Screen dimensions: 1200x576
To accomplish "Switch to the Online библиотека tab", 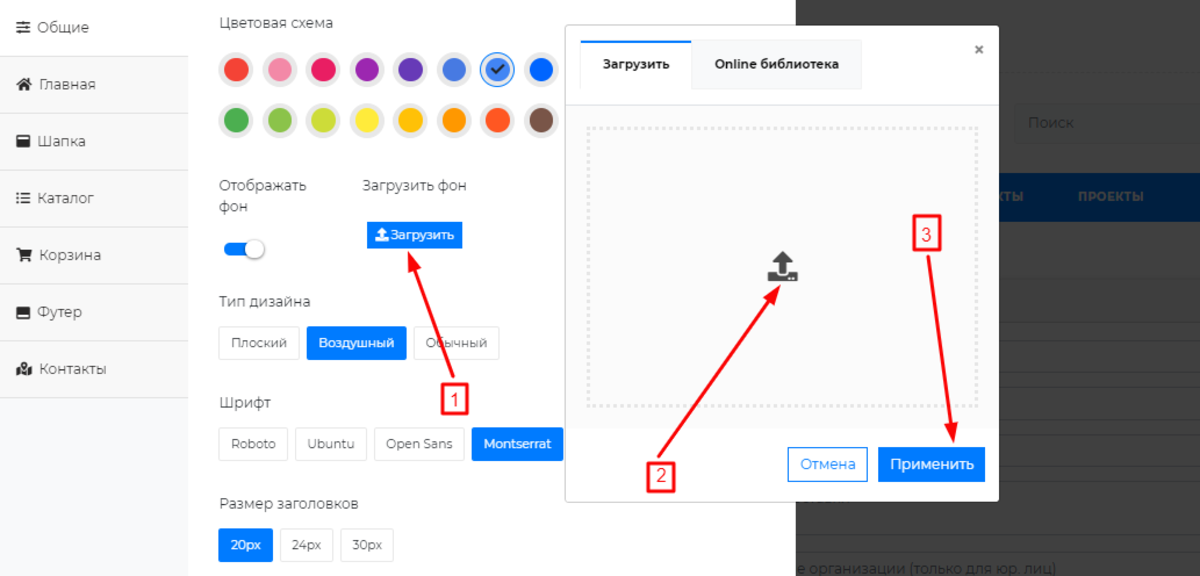I will [776, 64].
